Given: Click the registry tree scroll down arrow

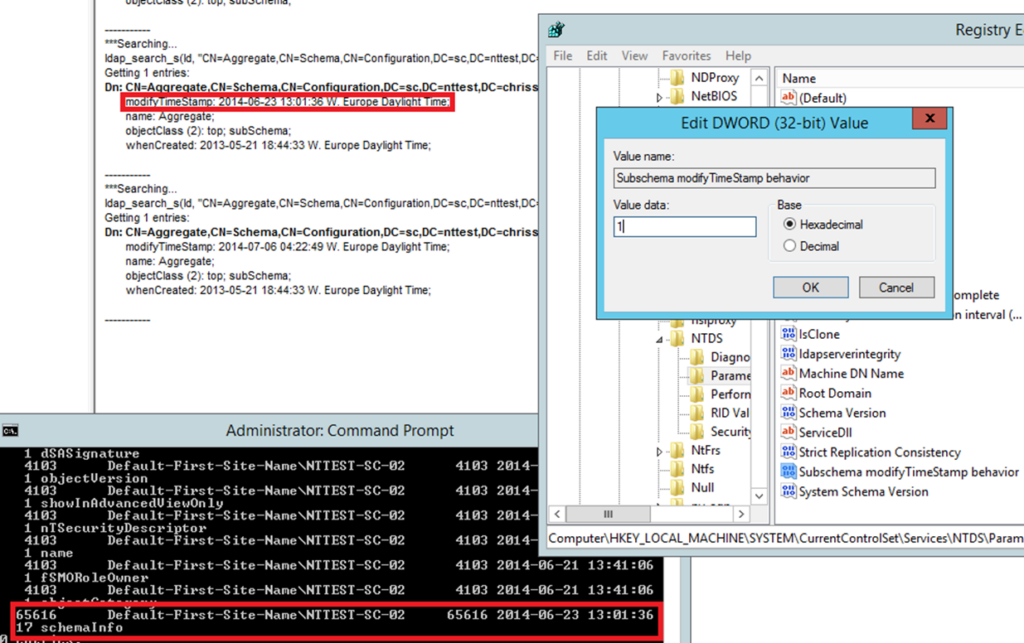Looking at the screenshot, I should click(x=759, y=496).
